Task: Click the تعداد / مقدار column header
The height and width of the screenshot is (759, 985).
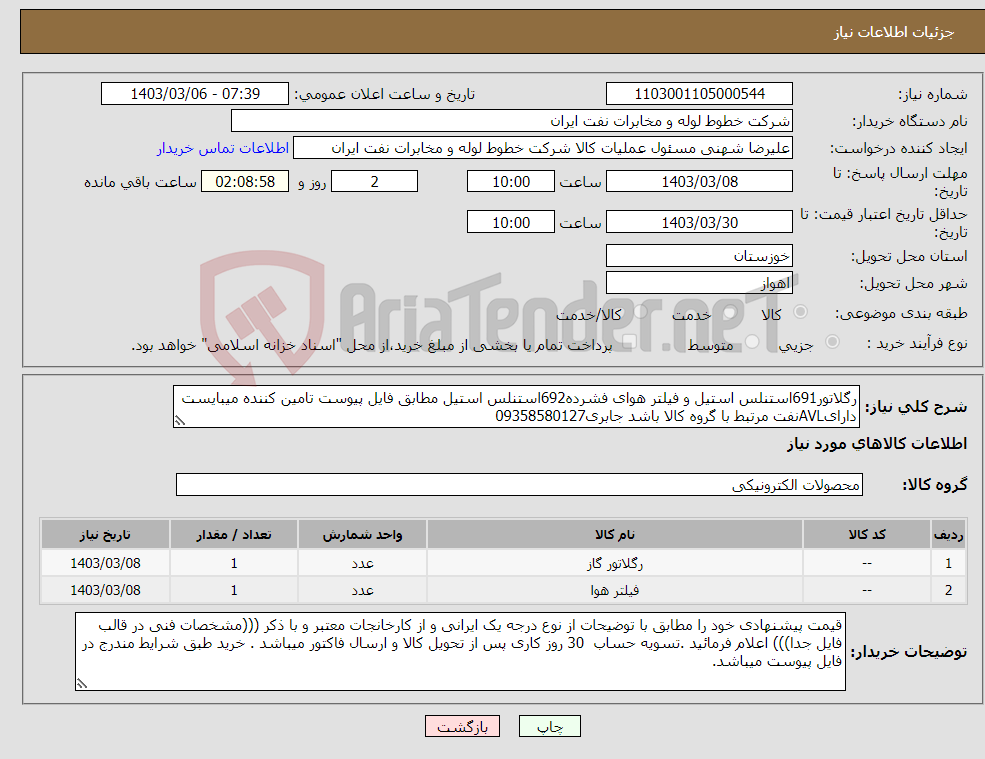Action: (234, 535)
